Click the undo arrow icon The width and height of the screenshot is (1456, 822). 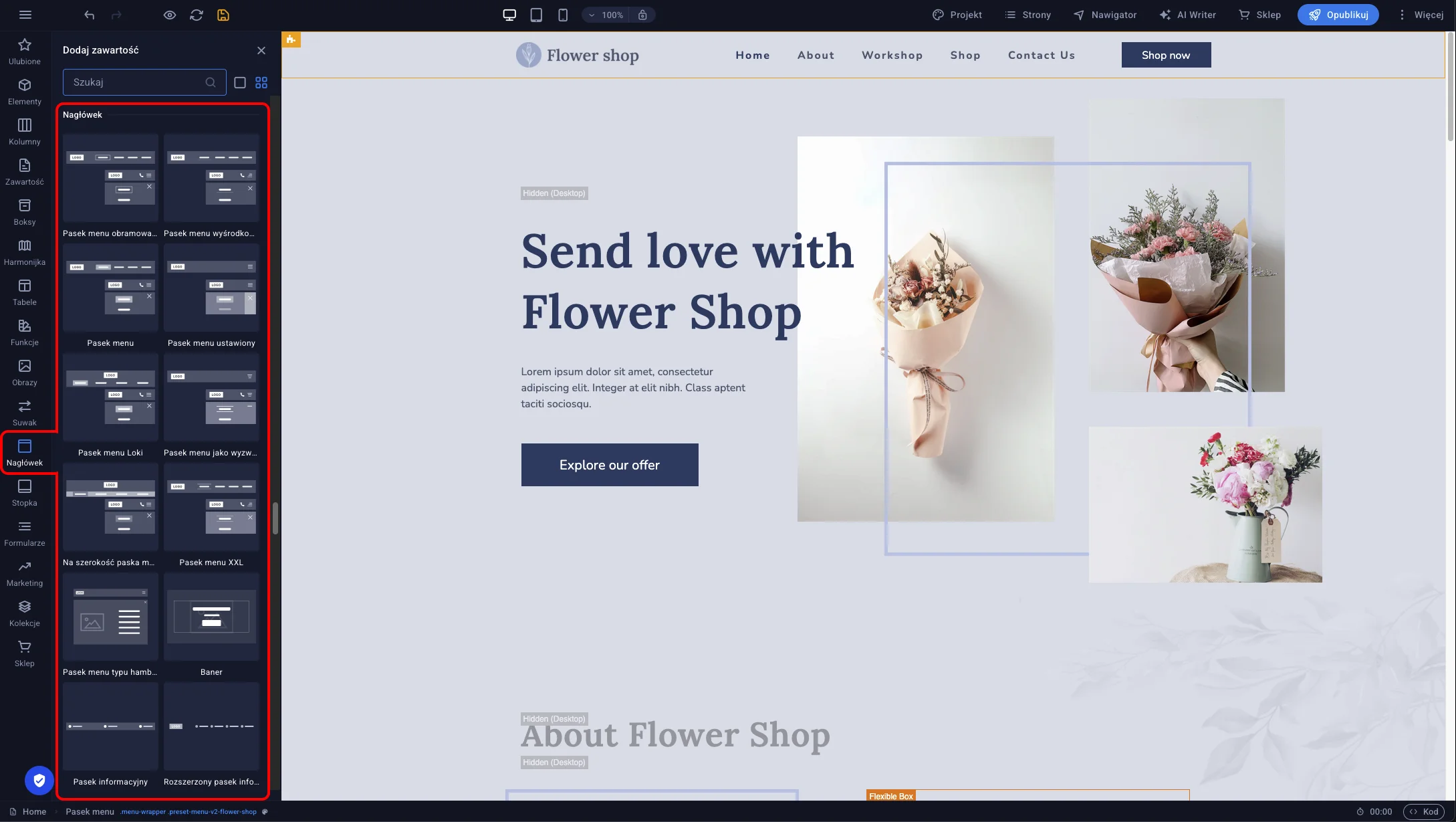click(90, 15)
